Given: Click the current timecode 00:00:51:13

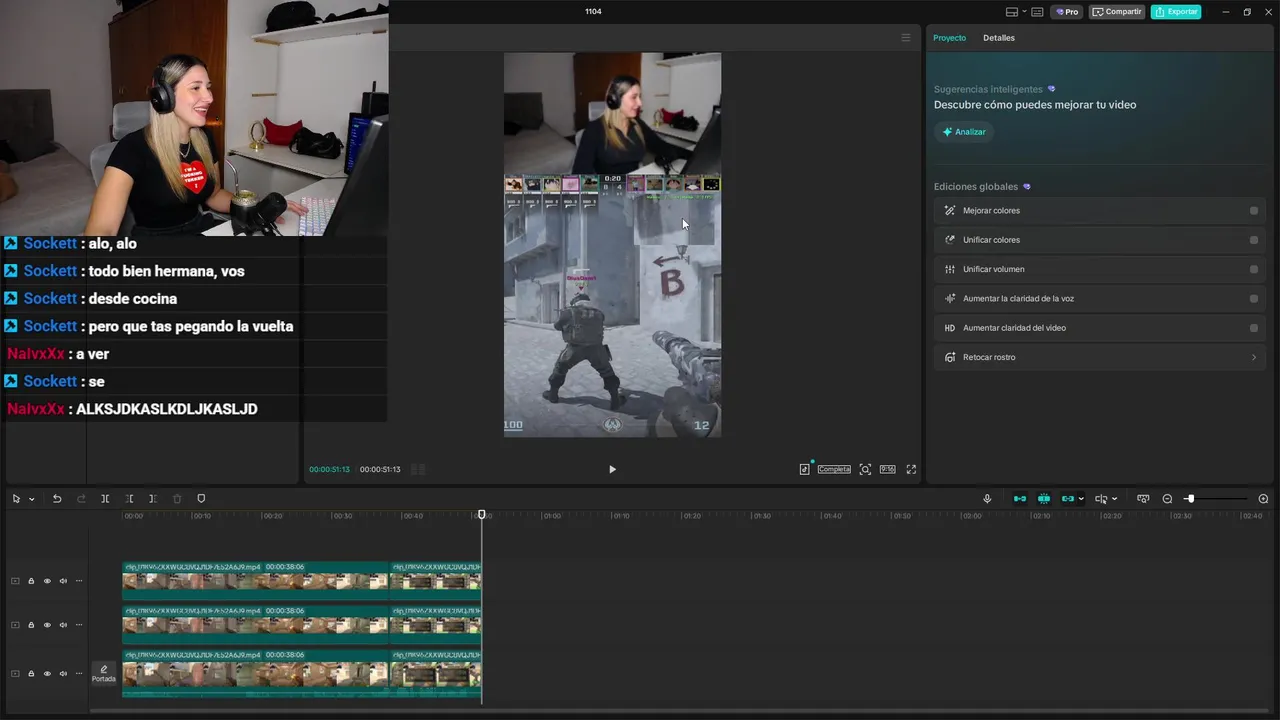Looking at the screenshot, I should (x=329, y=469).
